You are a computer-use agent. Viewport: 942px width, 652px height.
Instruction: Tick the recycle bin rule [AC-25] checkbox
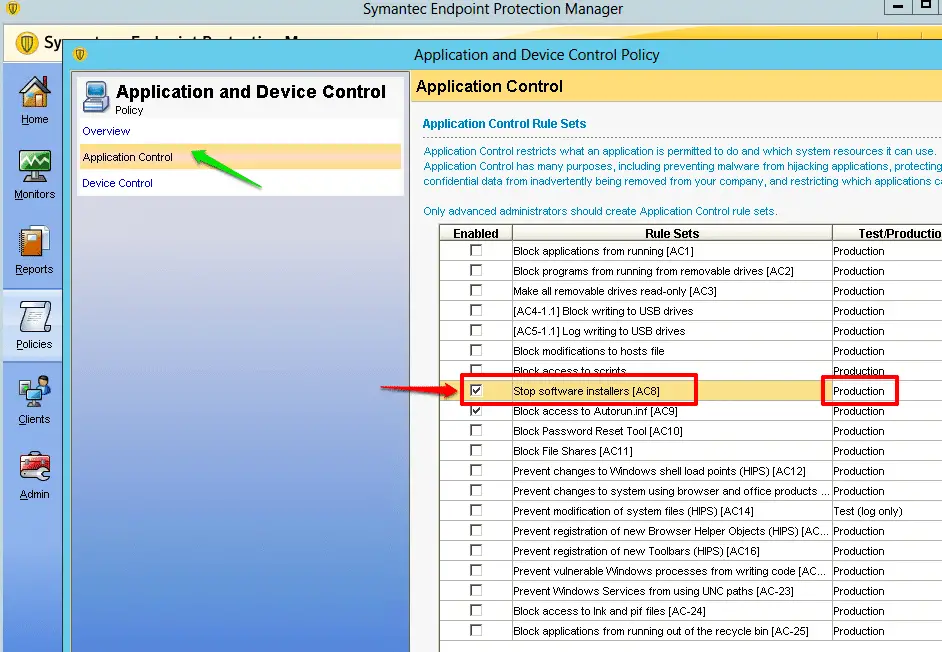(x=476, y=630)
